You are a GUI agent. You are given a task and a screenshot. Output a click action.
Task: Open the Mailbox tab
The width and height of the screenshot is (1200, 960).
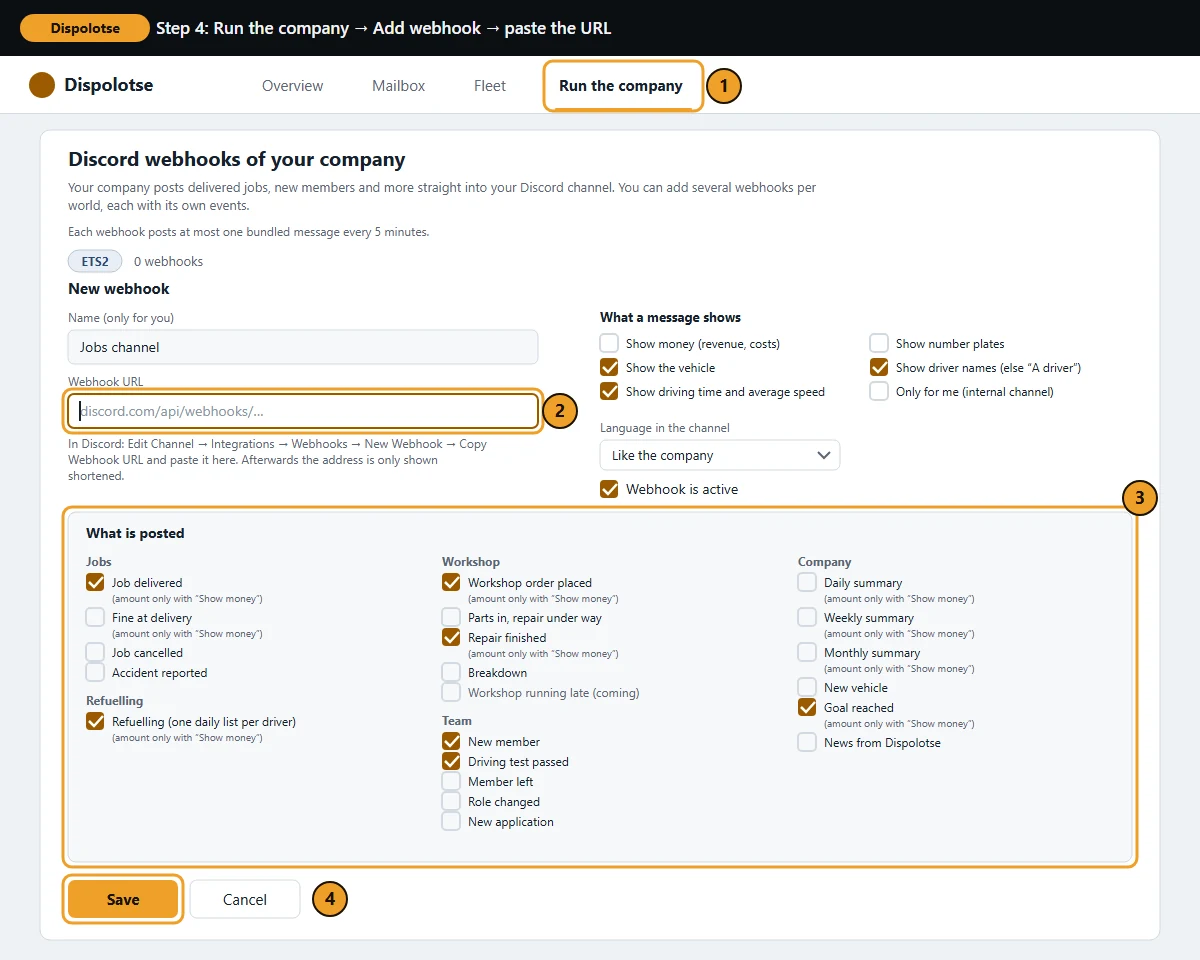398,86
